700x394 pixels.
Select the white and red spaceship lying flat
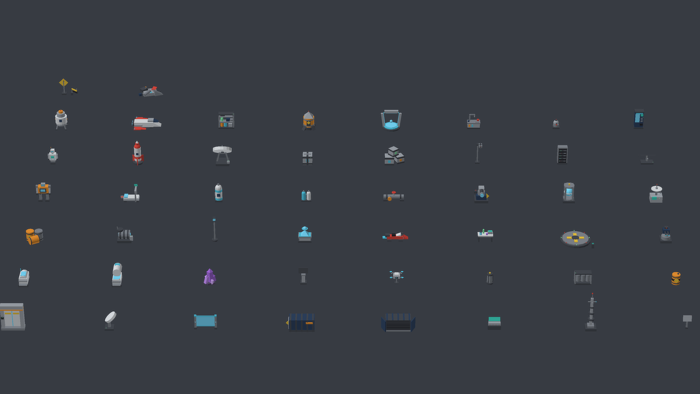click(147, 123)
